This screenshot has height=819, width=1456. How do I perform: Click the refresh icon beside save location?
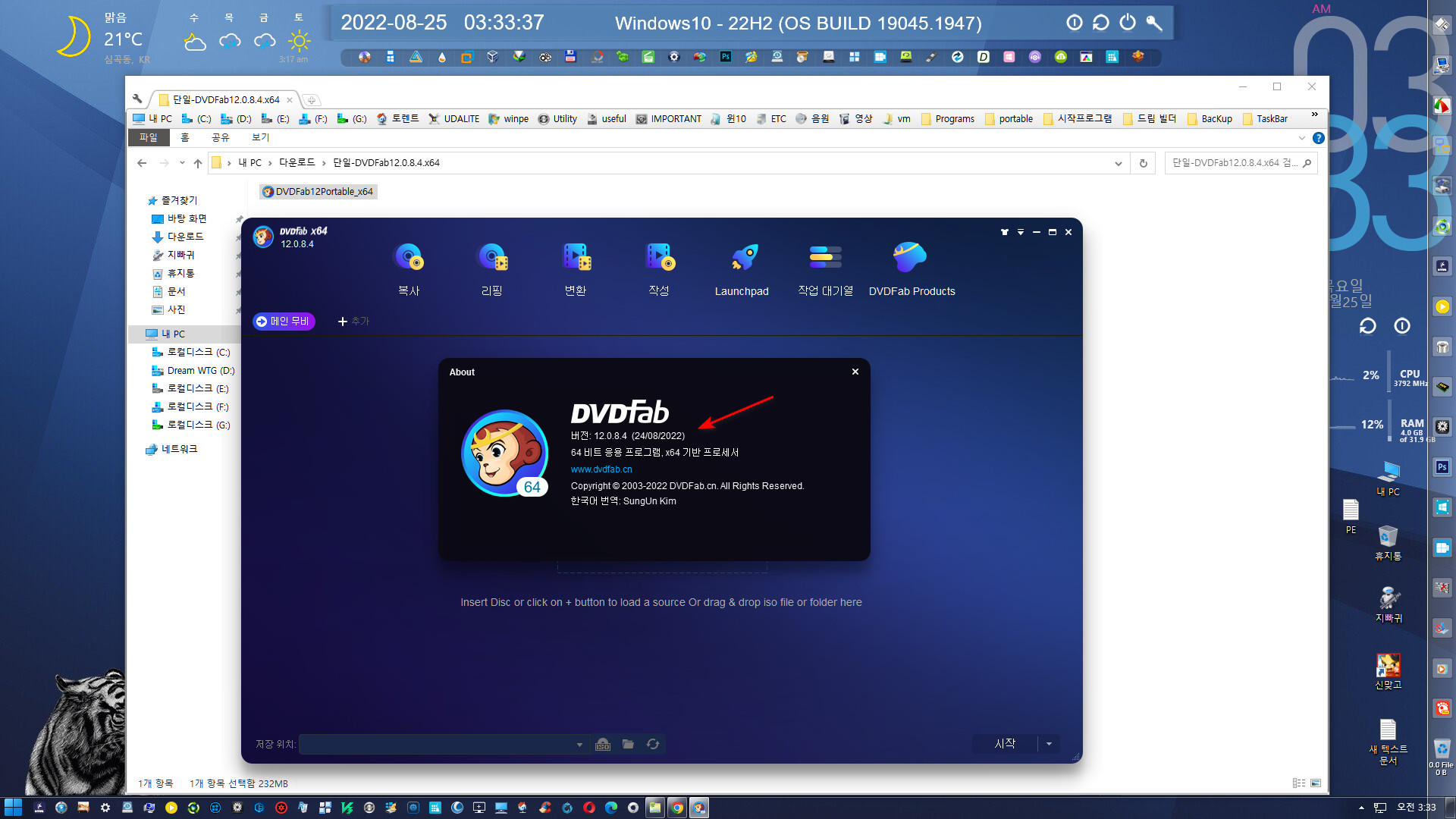653,744
